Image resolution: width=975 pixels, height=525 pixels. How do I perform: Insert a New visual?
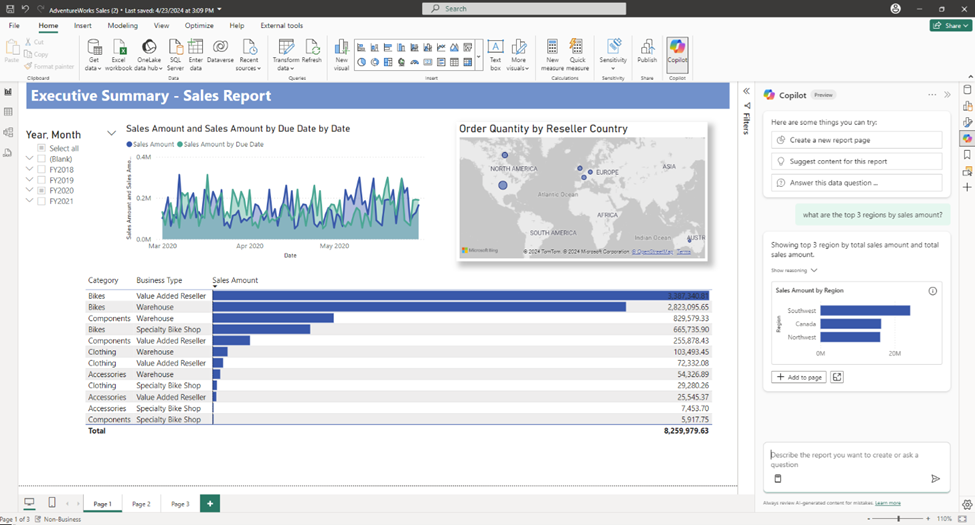point(341,55)
